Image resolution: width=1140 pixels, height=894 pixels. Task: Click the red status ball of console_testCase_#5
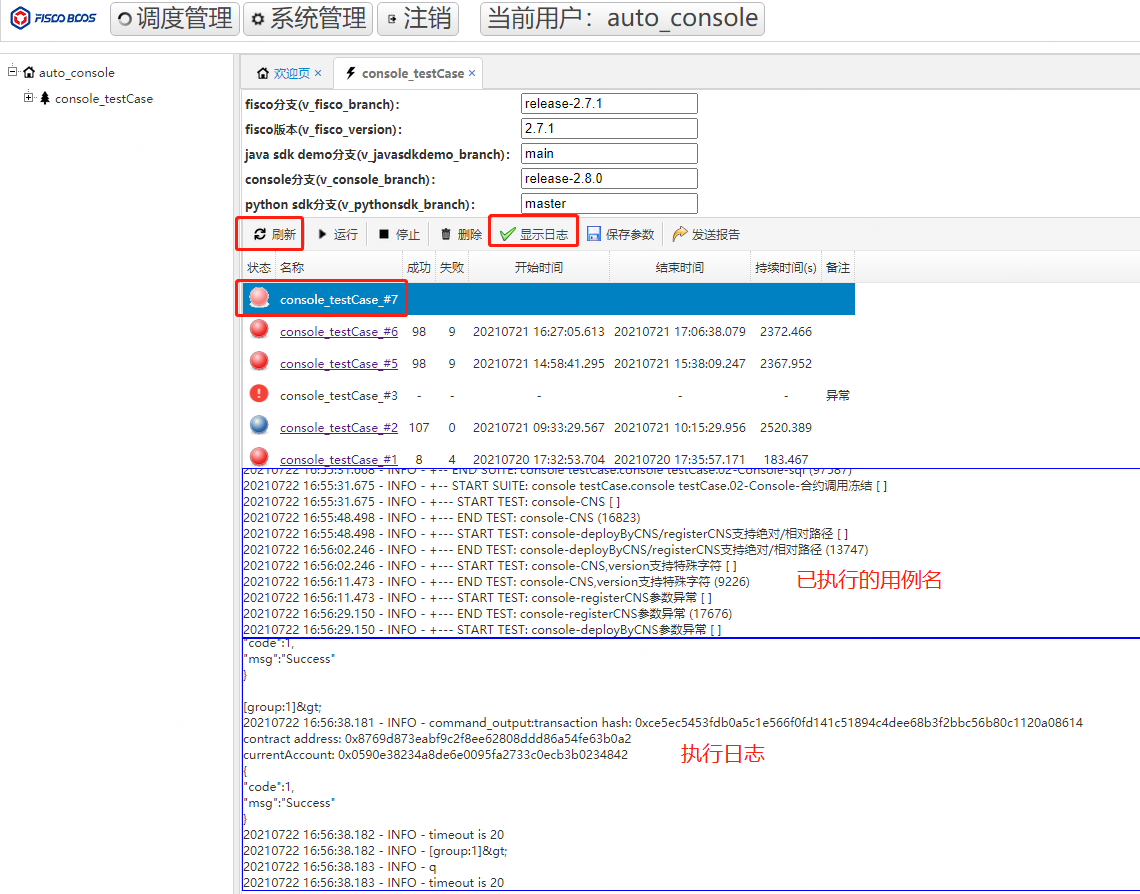[259, 361]
